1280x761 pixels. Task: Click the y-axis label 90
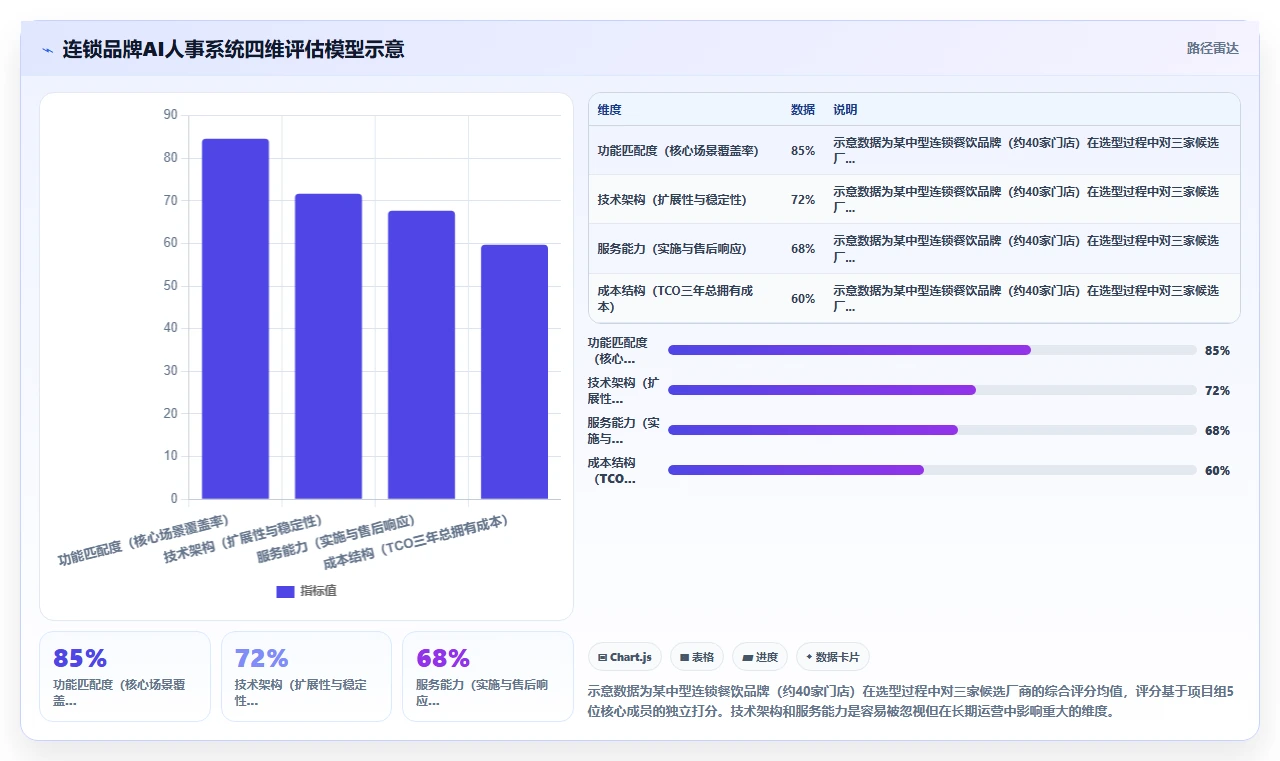point(169,115)
